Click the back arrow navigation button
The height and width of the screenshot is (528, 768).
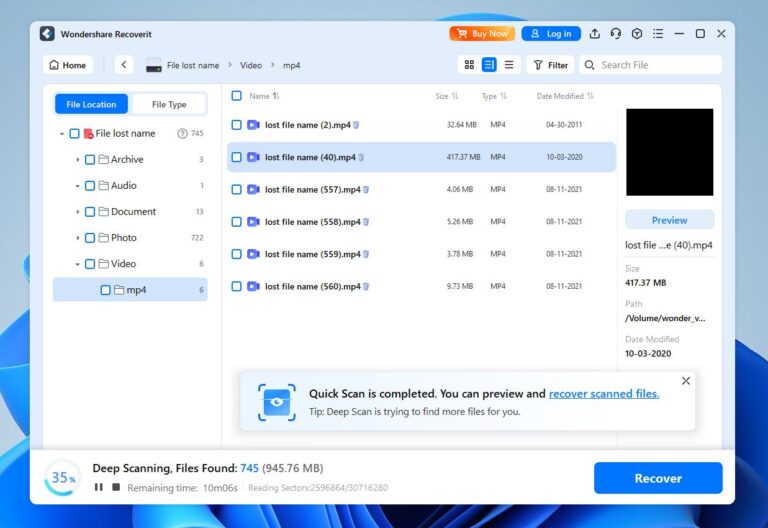[124, 65]
